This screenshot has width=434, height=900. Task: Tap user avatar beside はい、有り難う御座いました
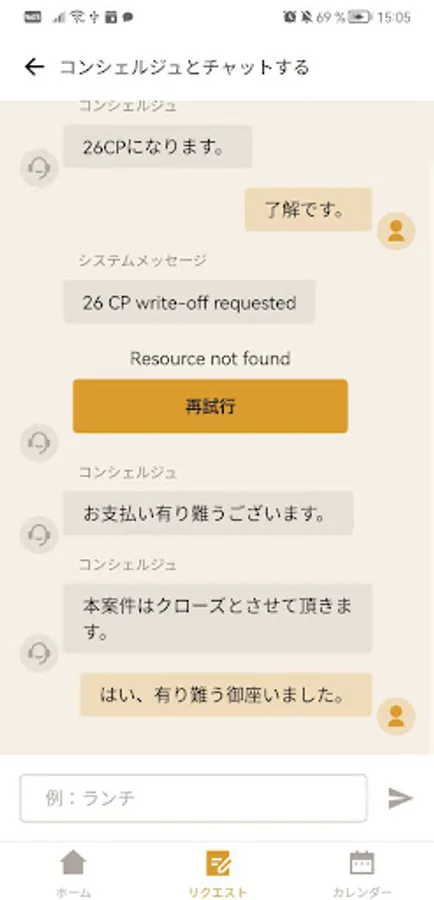396,716
